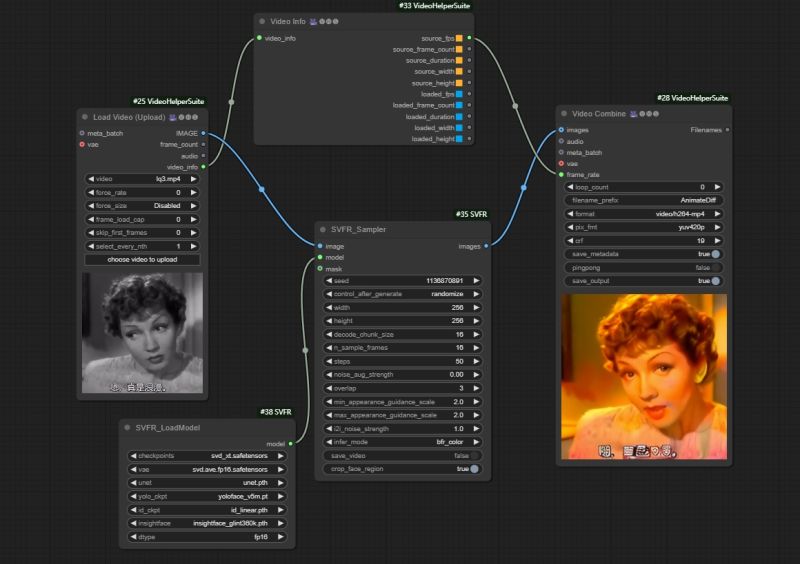Click the #35 SVFR node badge

coord(471,214)
